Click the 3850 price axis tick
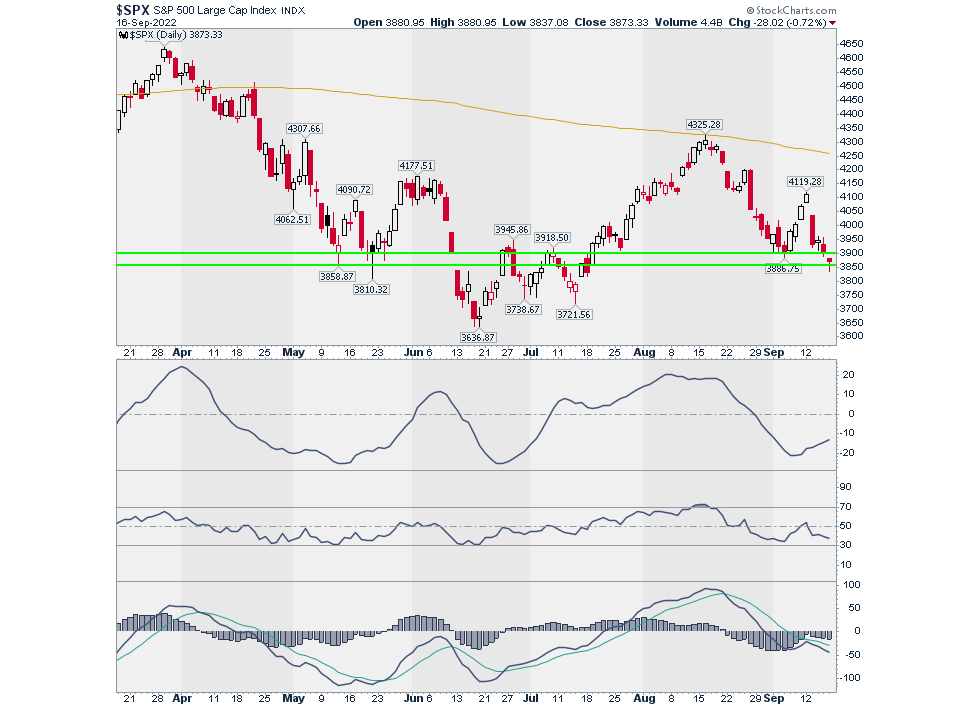980x707 pixels. (852, 267)
